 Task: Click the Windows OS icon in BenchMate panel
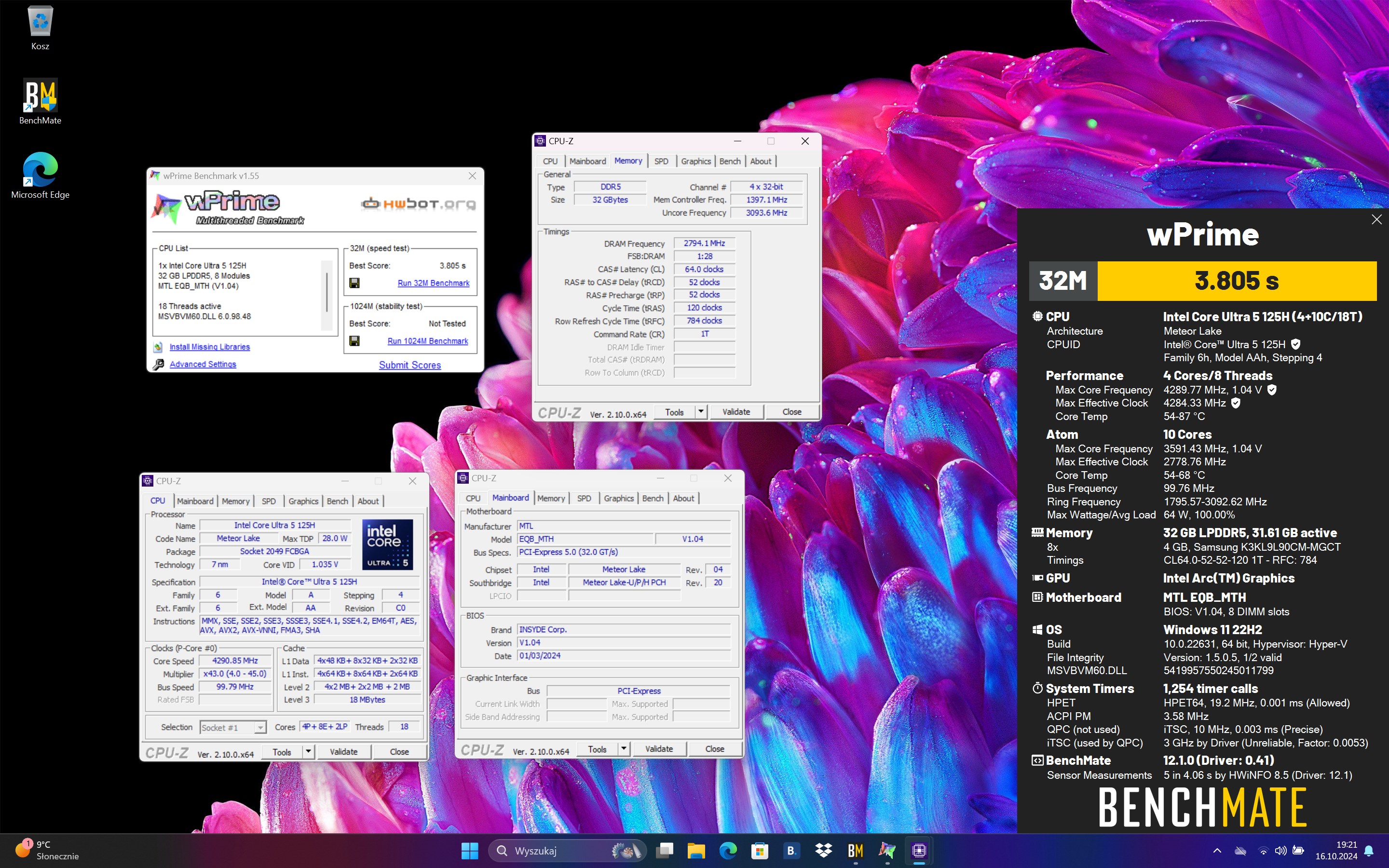pos(1037,630)
